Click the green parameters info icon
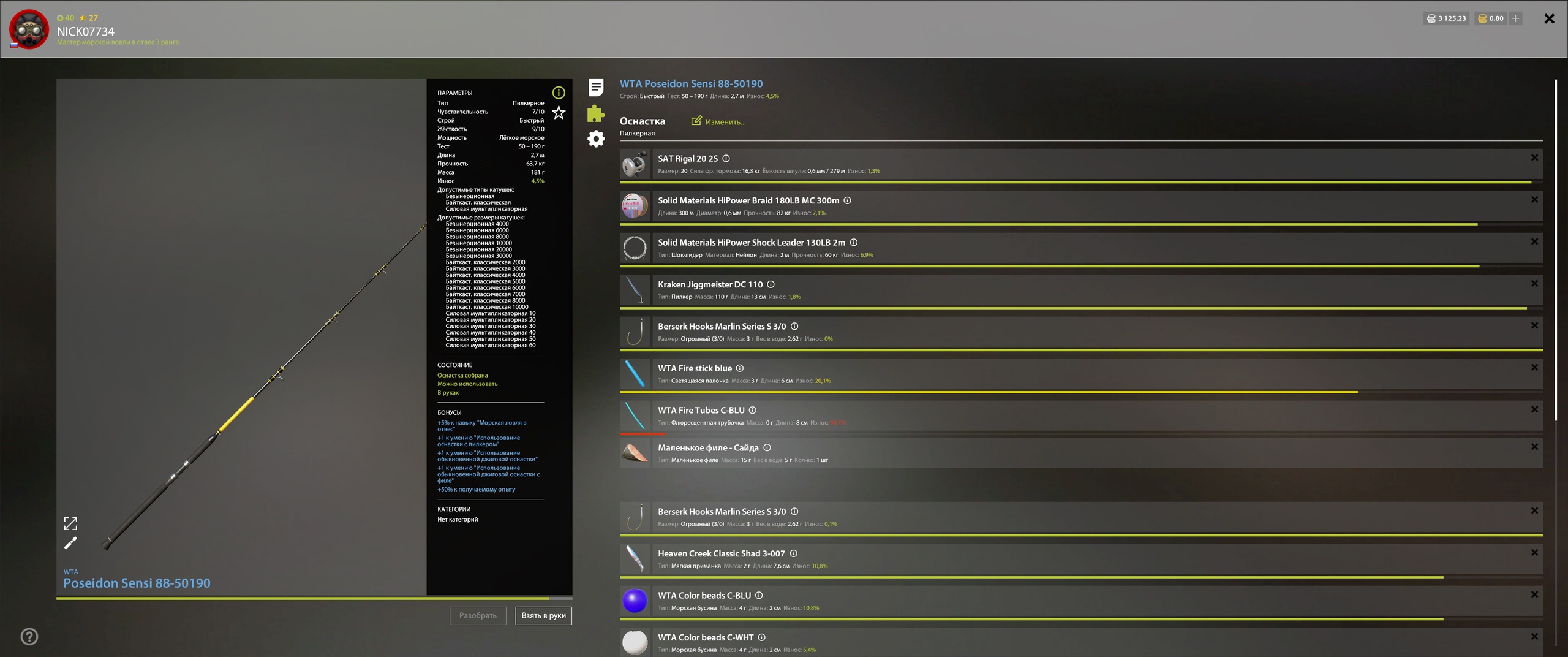Screen dimensions: 1568x657 pos(559,93)
